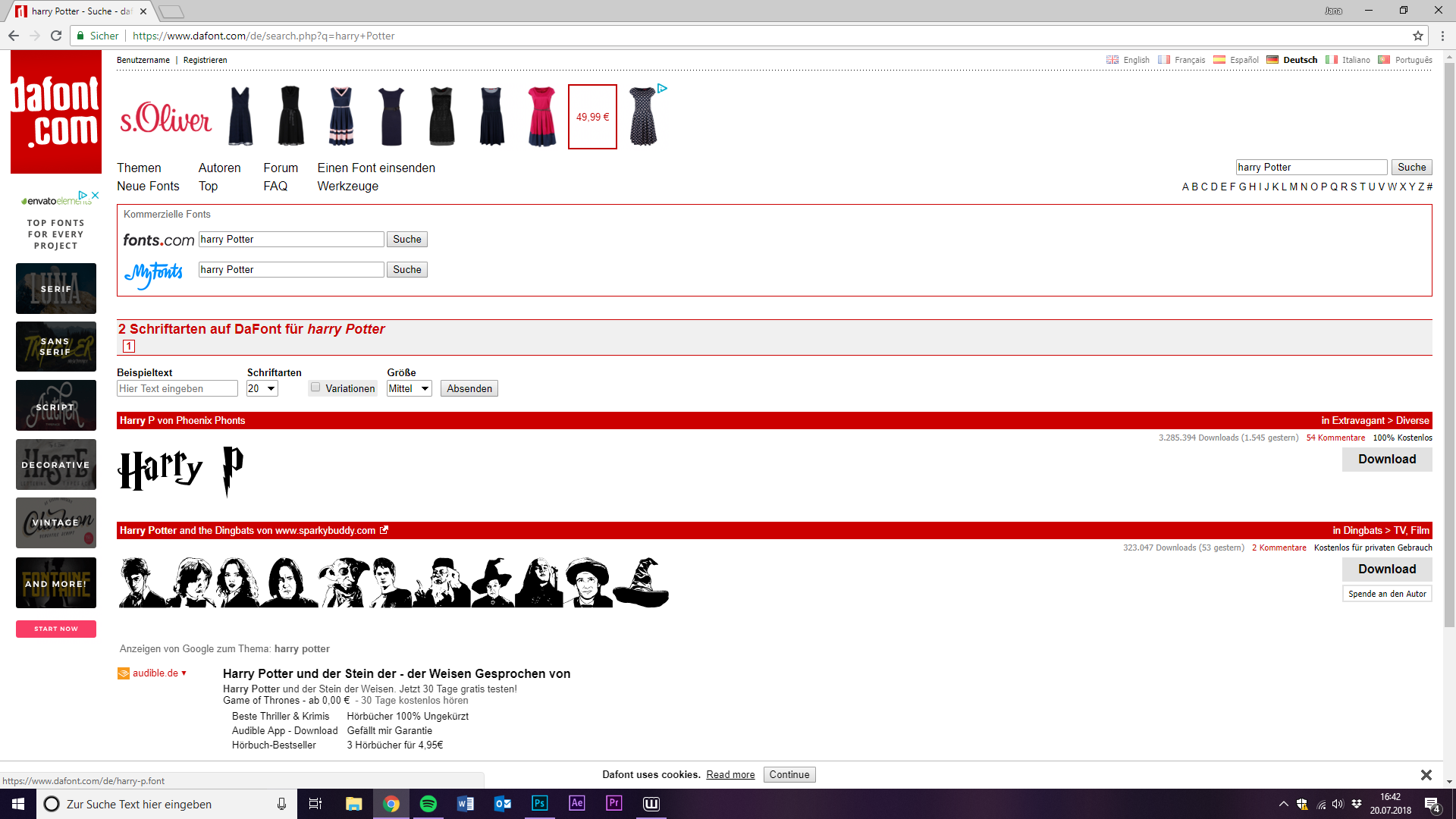Image resolution: width=1456 pixels, height=819 pixels.
Task: Select the harry Potter browser tab
Action: (x=82, y=11)
